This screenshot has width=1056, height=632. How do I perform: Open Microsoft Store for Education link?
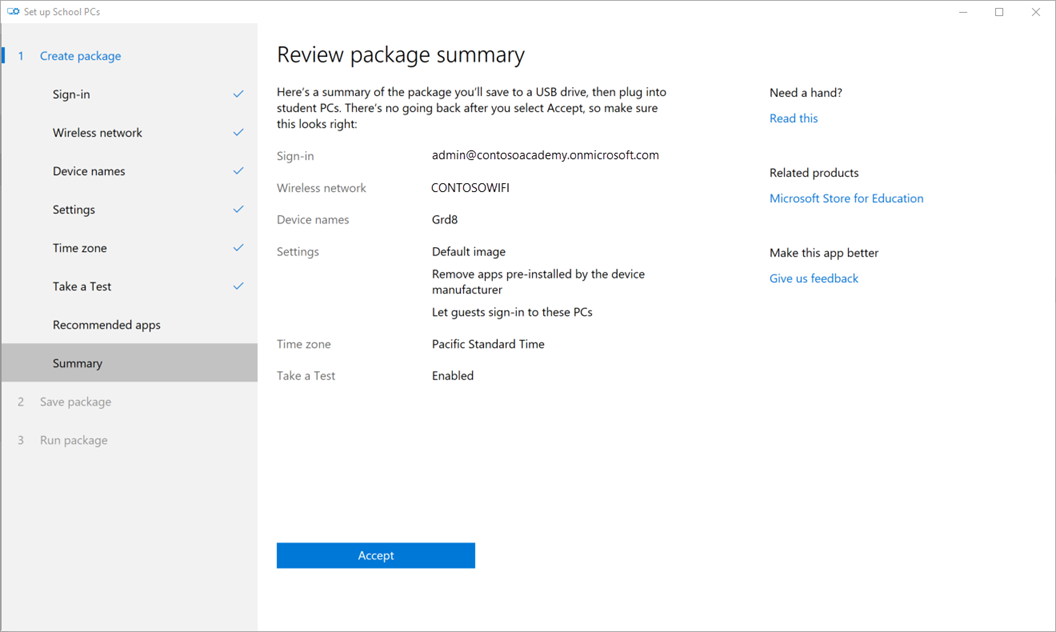[x=846, y=198]
